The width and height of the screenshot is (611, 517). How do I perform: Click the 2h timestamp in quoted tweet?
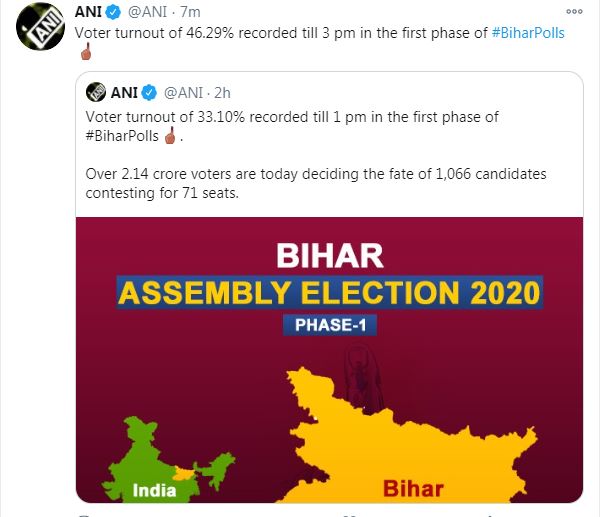point(223,93)
